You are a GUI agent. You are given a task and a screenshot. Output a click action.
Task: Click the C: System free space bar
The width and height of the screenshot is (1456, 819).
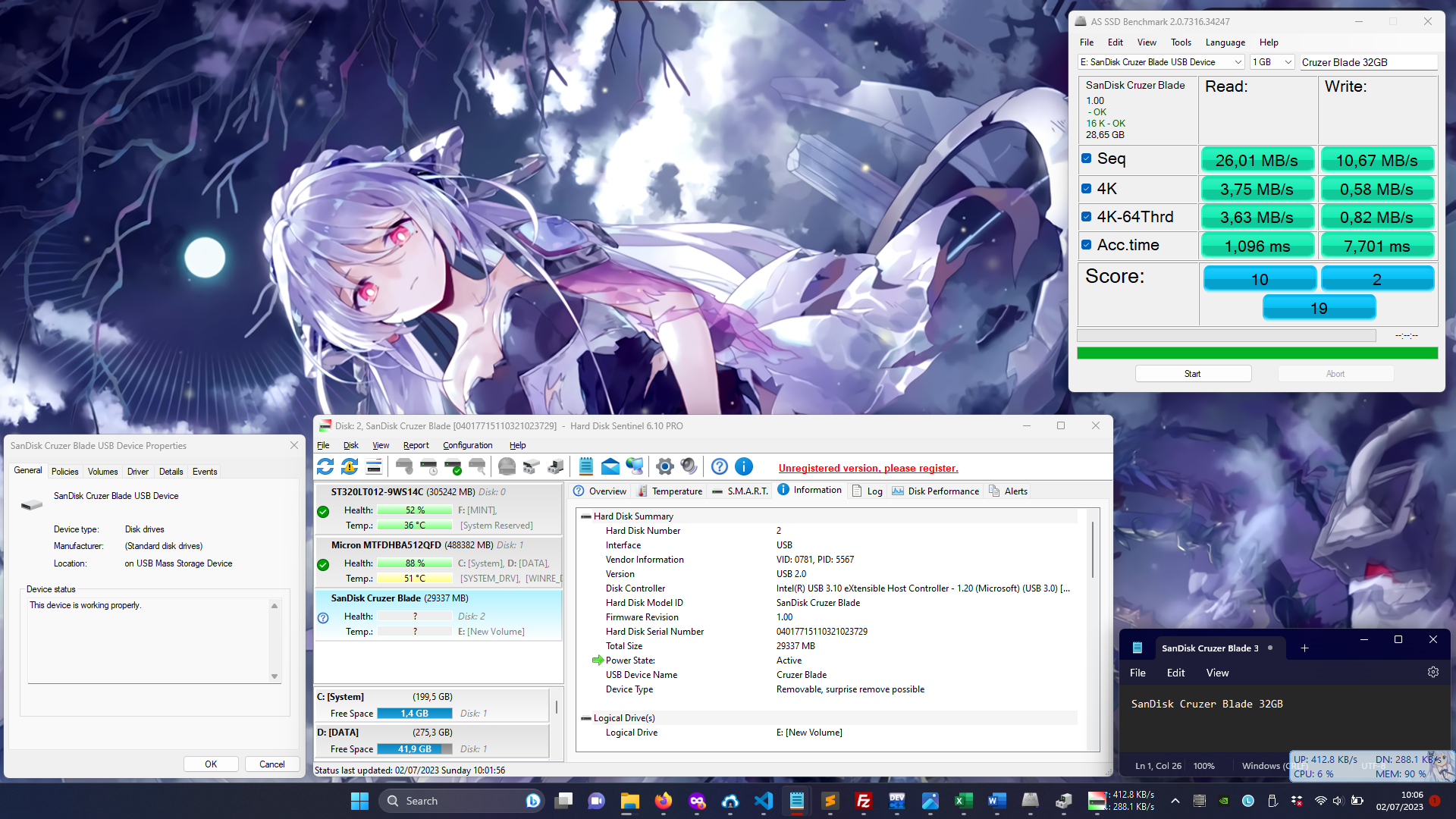(x=415, y=714)
